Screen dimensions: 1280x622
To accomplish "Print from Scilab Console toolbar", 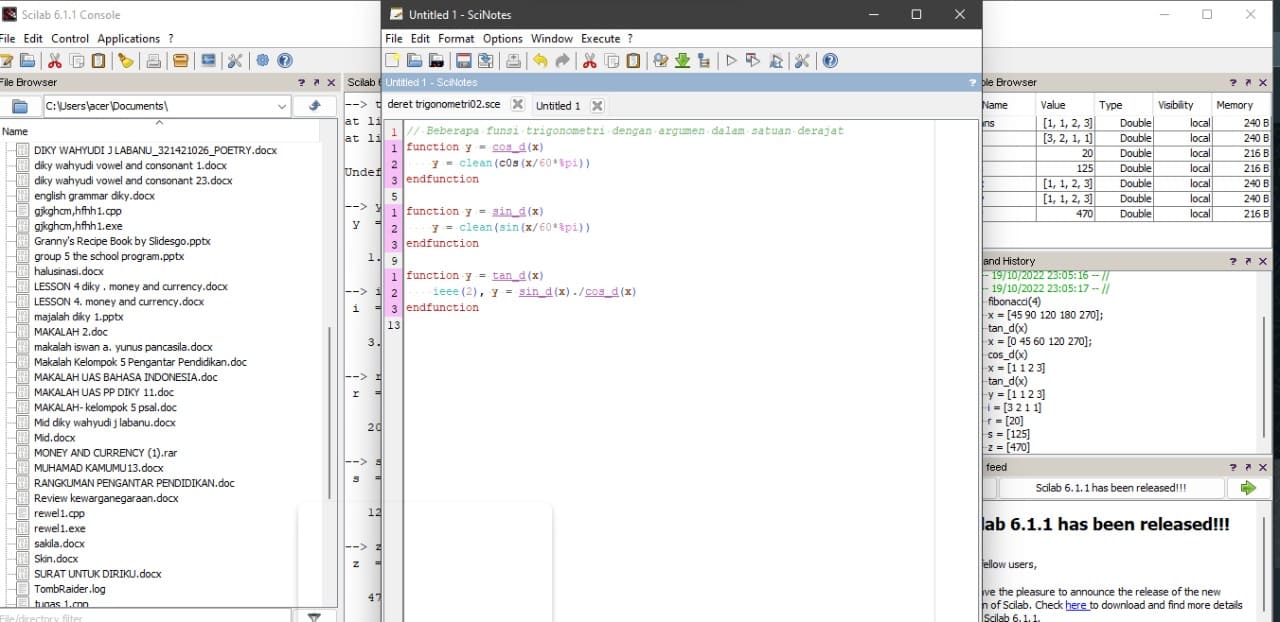I will point(154,61).
